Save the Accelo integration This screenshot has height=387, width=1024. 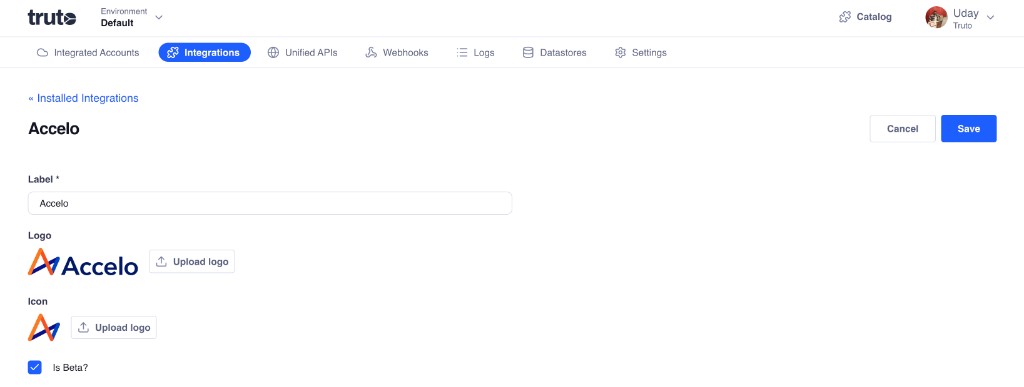tap(968, 129)
